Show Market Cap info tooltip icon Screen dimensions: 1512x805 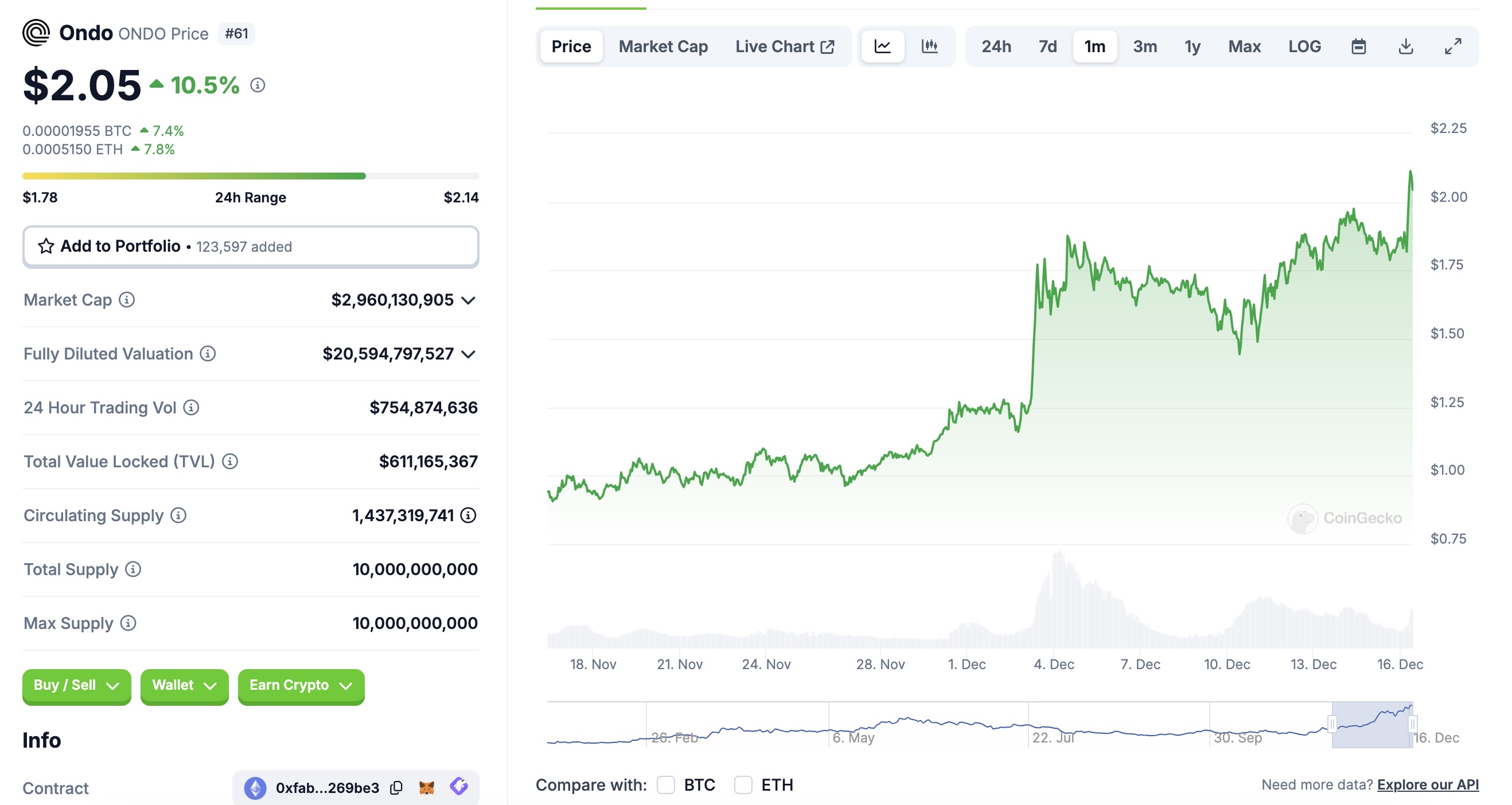point(127,300)
